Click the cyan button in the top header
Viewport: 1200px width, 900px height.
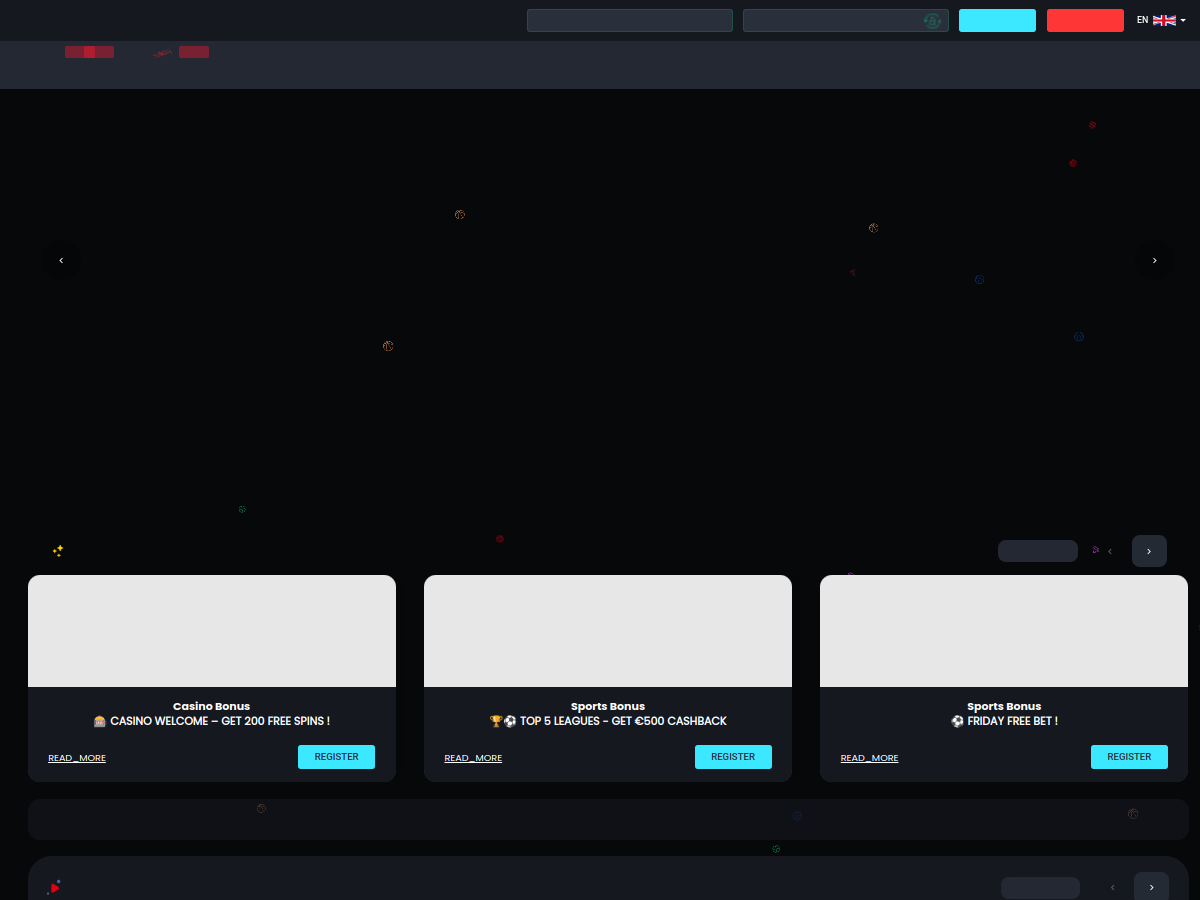tap(997, 20)
